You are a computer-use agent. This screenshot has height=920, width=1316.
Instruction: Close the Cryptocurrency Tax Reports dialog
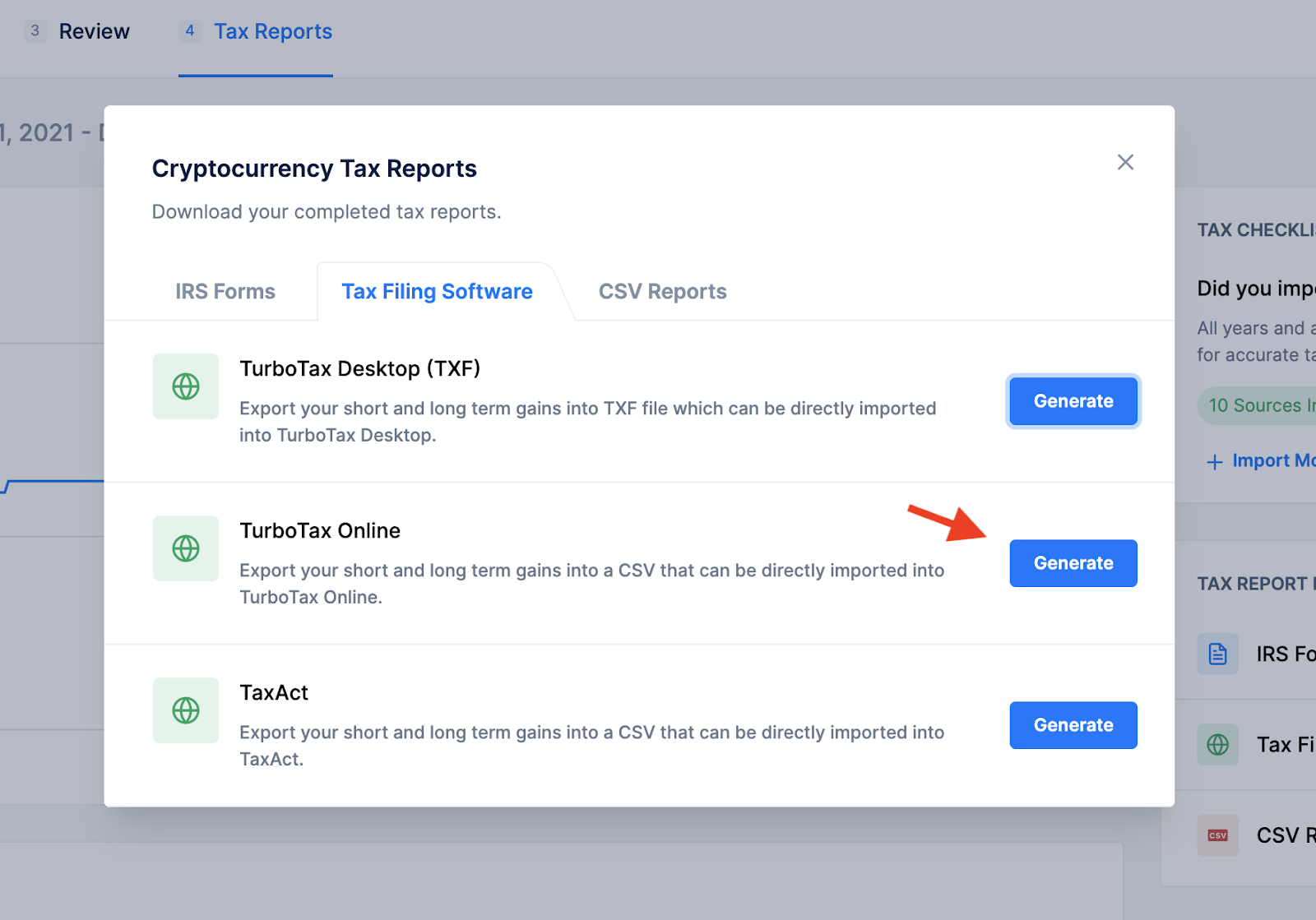[x=1125, y=162]
